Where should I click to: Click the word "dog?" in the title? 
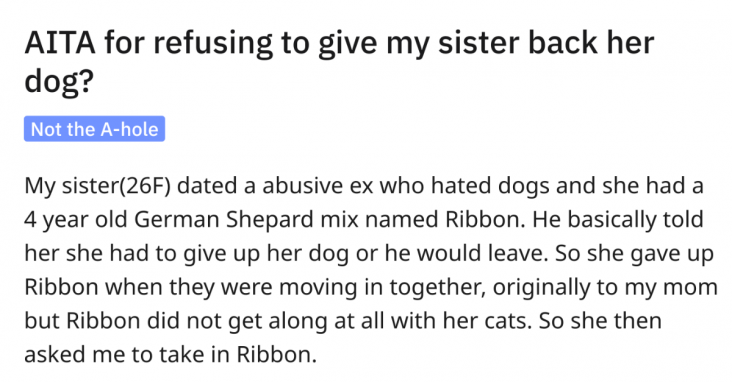[x=59, y=80]
